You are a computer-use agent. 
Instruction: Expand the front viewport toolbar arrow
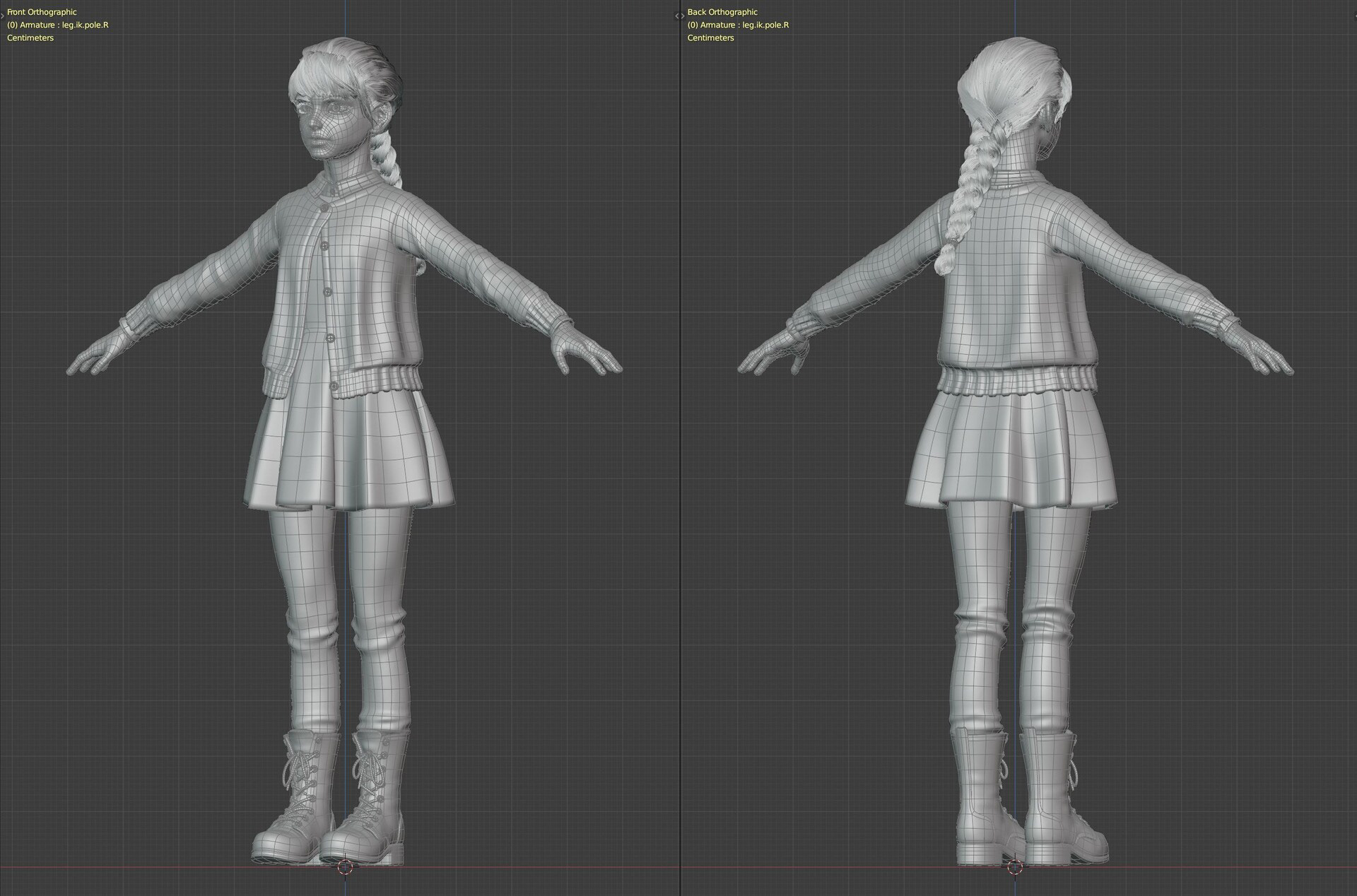(x=3, y=16)
